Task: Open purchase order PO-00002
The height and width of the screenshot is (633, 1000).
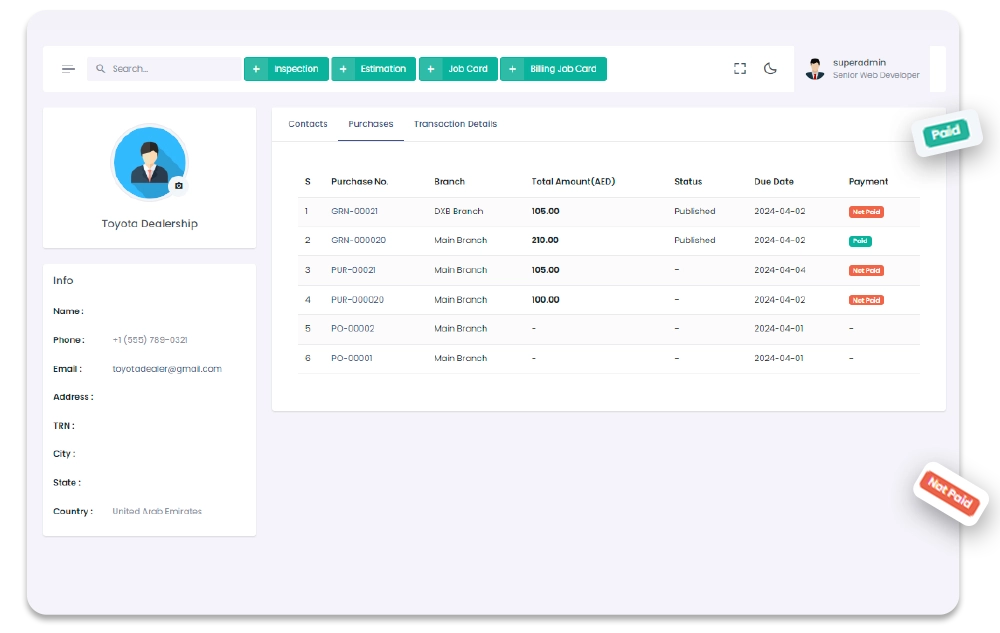Action: pos(352,329)
